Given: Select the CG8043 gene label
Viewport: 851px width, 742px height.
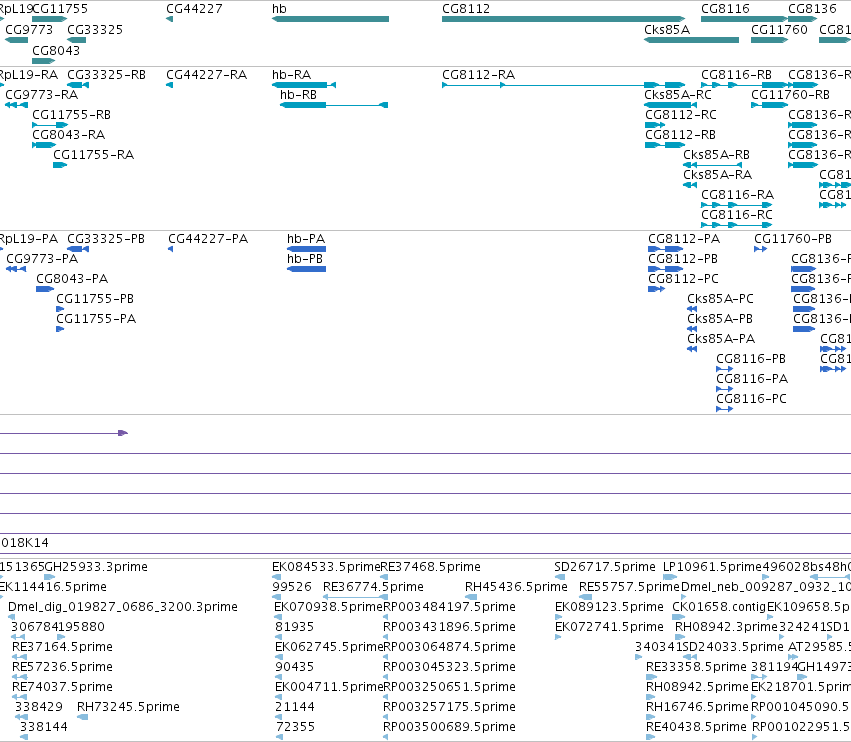Looking at the screenshot, I should [x=56, y=50].
